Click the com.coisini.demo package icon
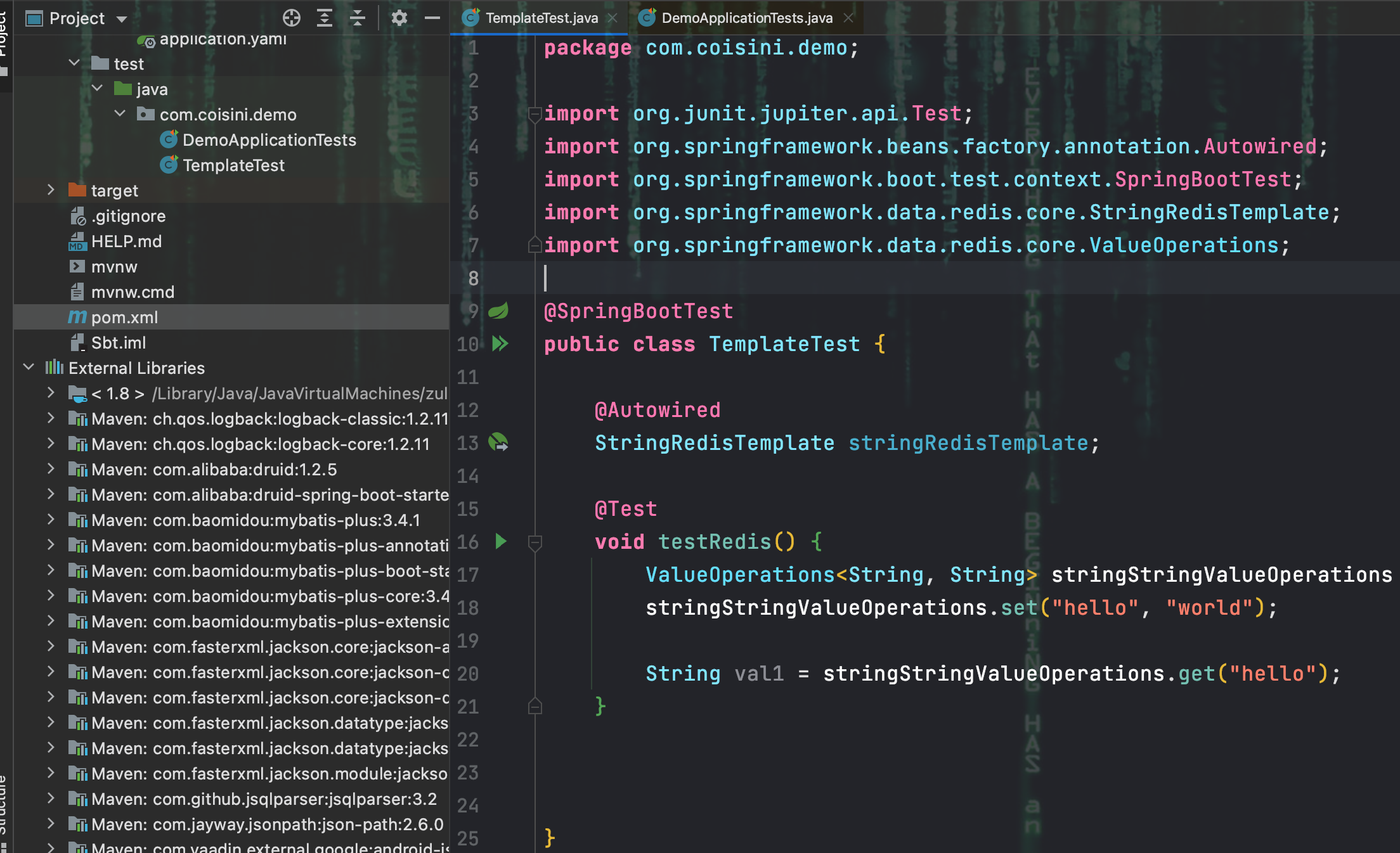 pos(146,114)
